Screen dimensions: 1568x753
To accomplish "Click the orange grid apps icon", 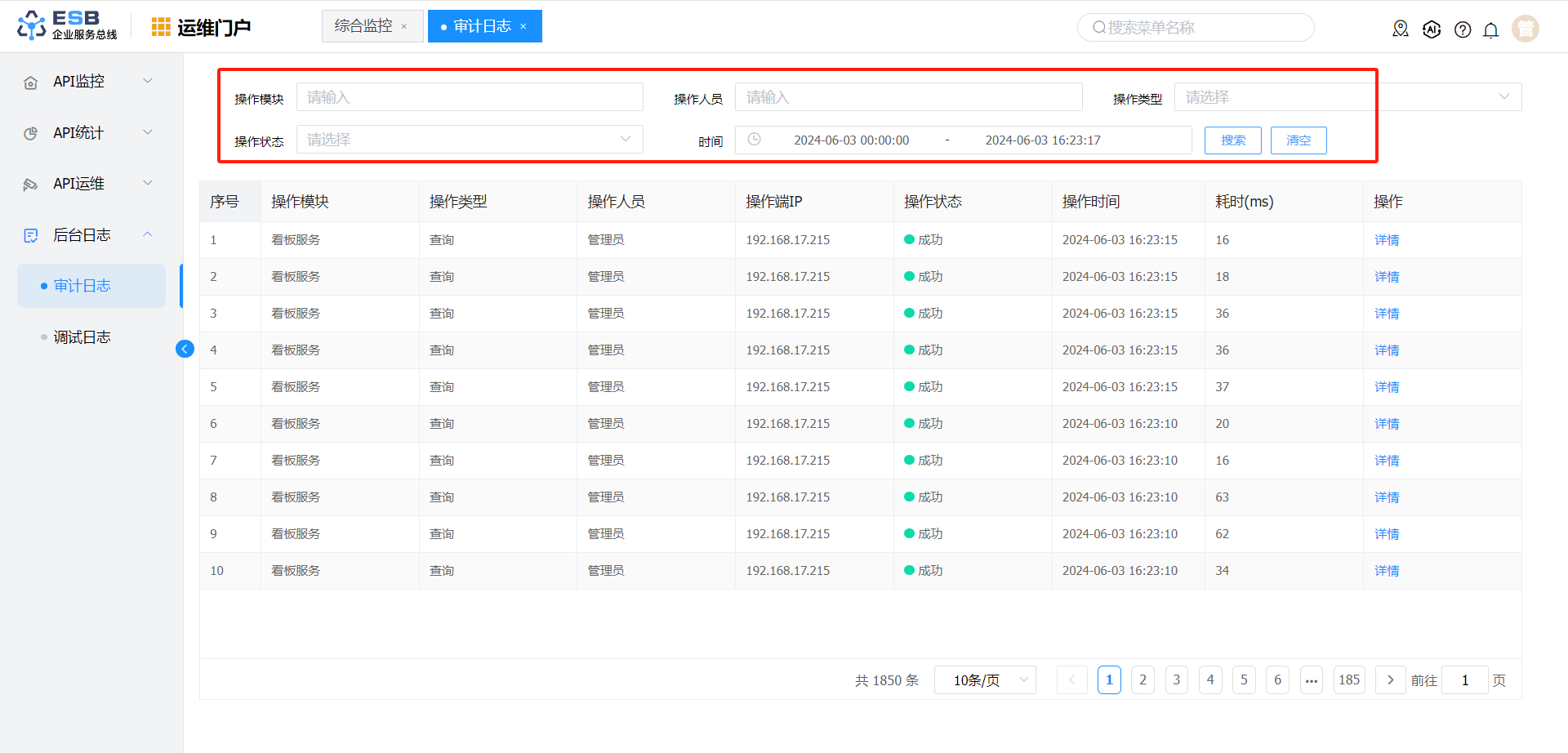I will (161, 27).
